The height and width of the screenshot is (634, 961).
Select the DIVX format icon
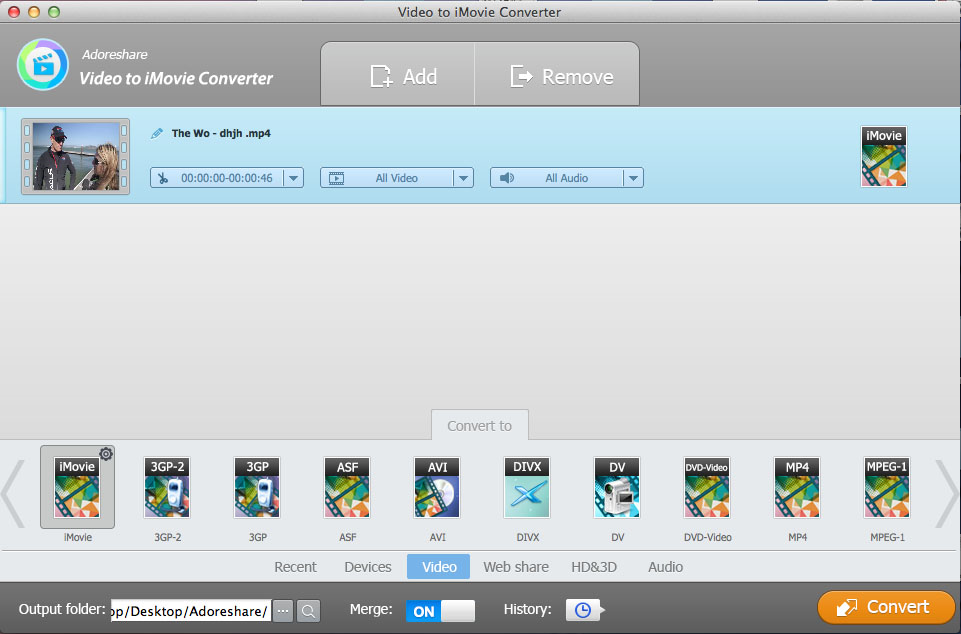click(527, 487)
